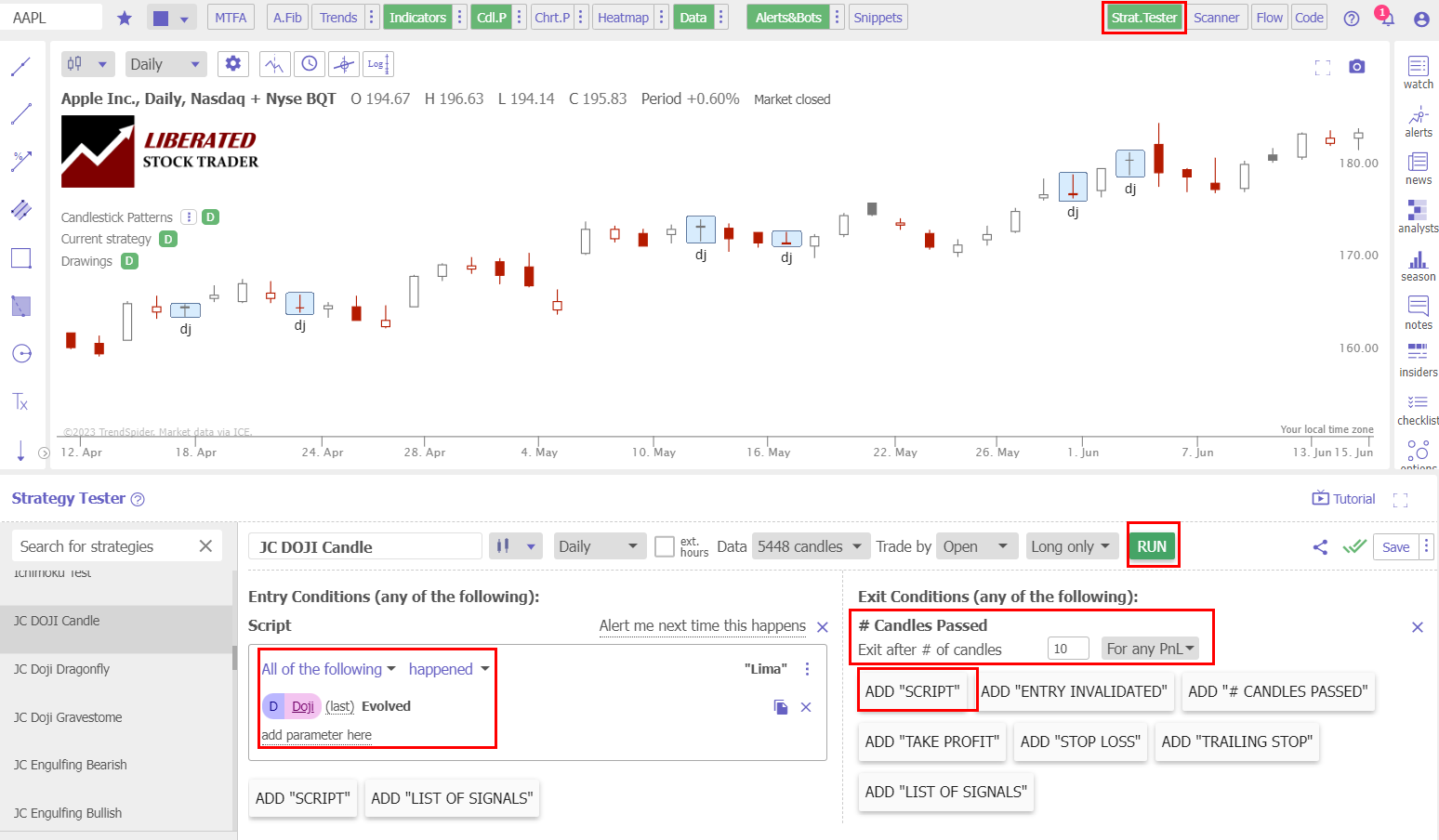Open the Daily timeframe dropdown in Strategy Tester
The width and height of the screenshot is (1439, 840).
(x=600, y=546)
